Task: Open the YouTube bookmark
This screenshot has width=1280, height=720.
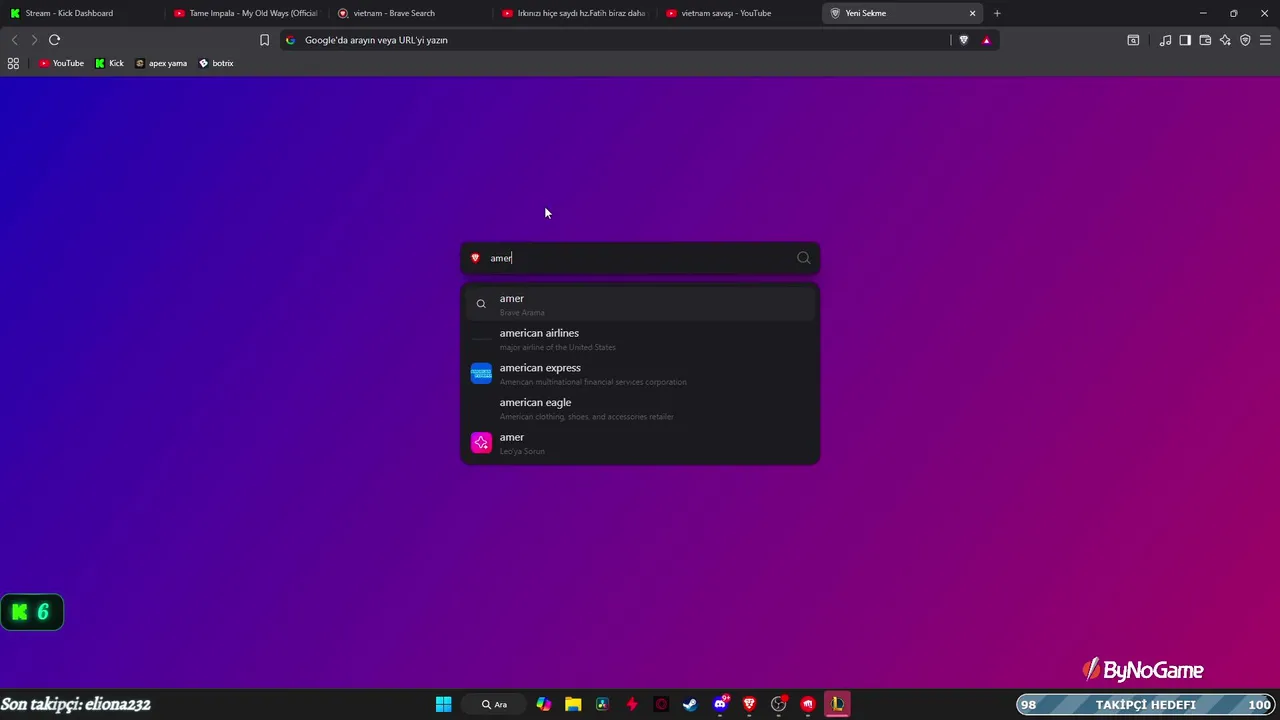Action: [61, 63]
